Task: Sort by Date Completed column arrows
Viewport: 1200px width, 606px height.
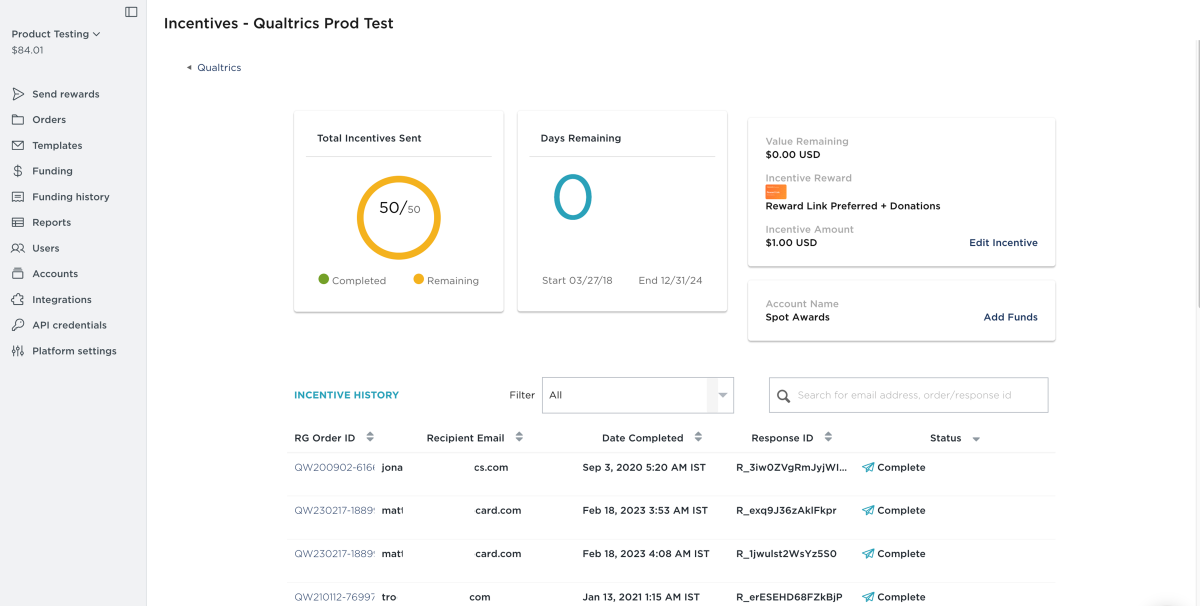Action: pyautogui.click(x=698, y=437)
